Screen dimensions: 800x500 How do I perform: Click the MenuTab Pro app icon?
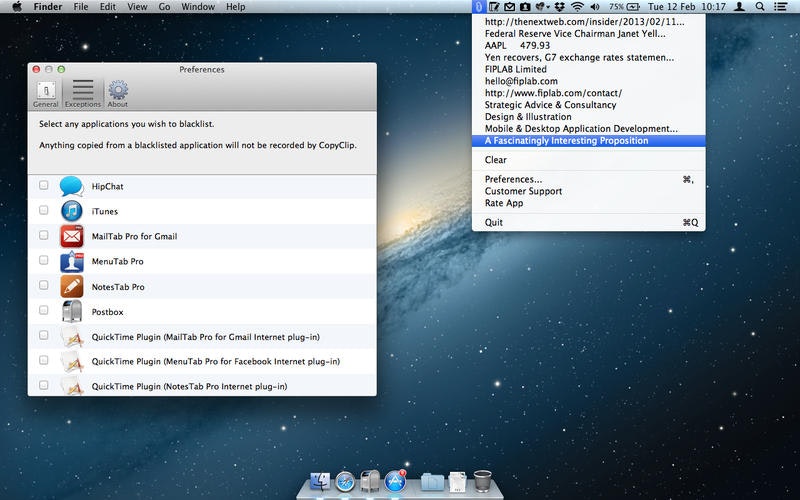coord(71,261)
